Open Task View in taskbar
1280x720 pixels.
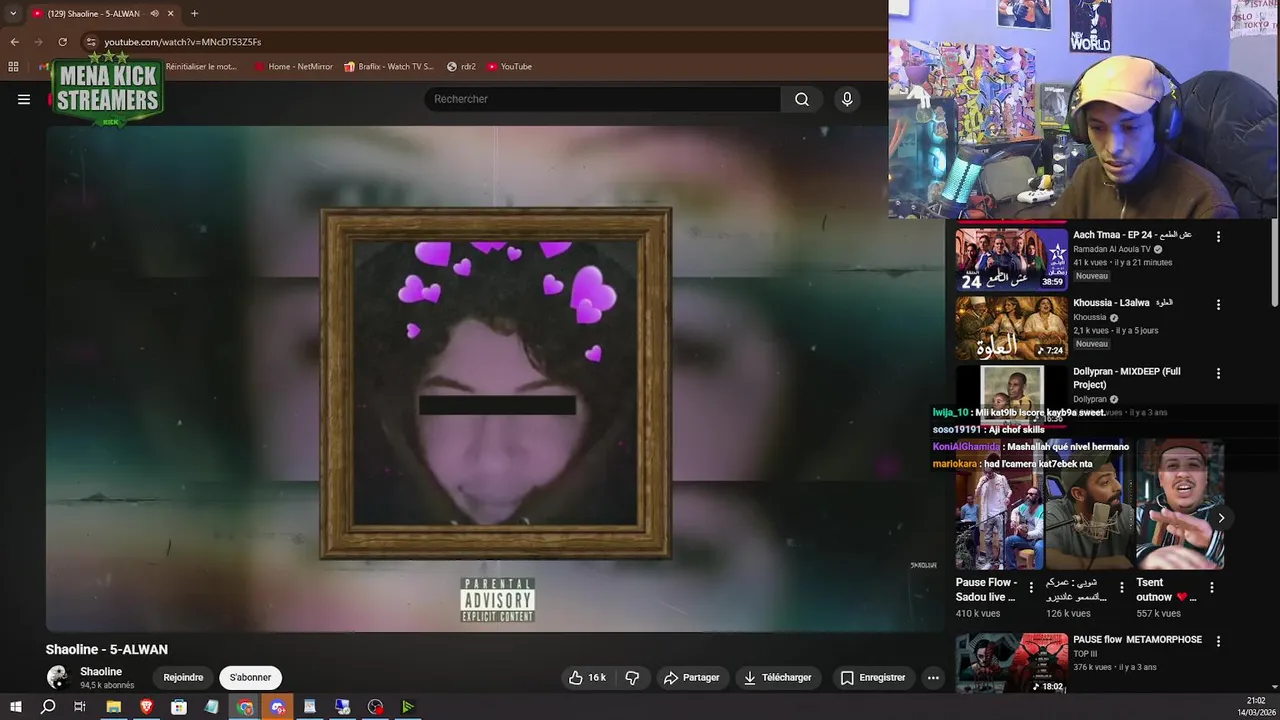point(80,707)
